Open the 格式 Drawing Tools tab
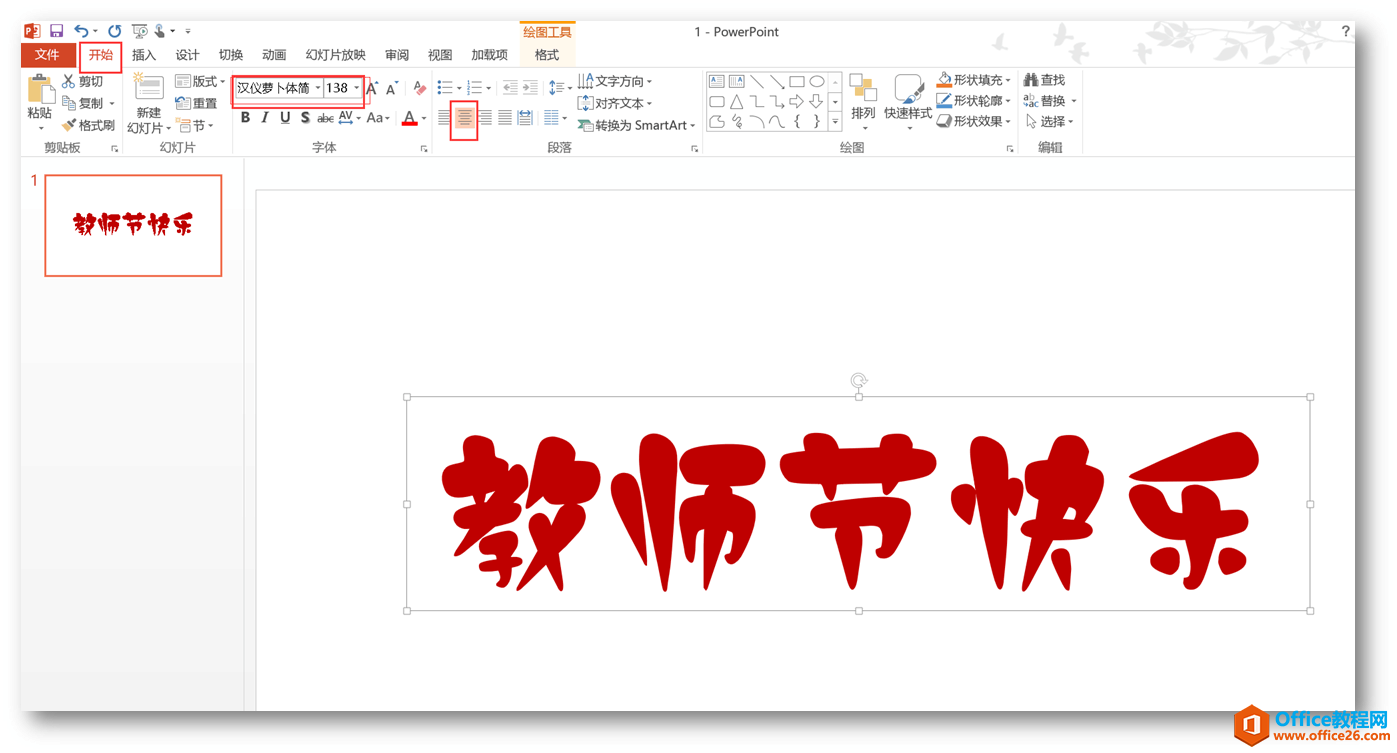1397x753 pixels. click(x=547, y=55)
